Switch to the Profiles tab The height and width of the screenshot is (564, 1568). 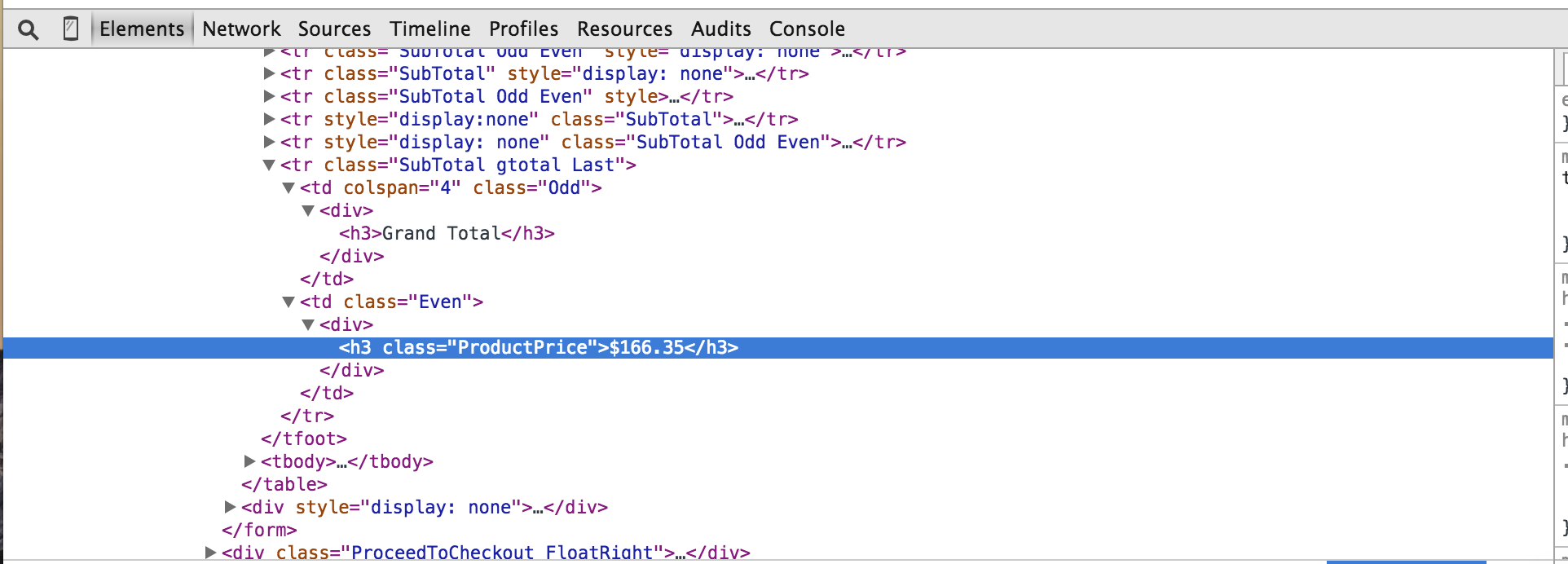523,29
